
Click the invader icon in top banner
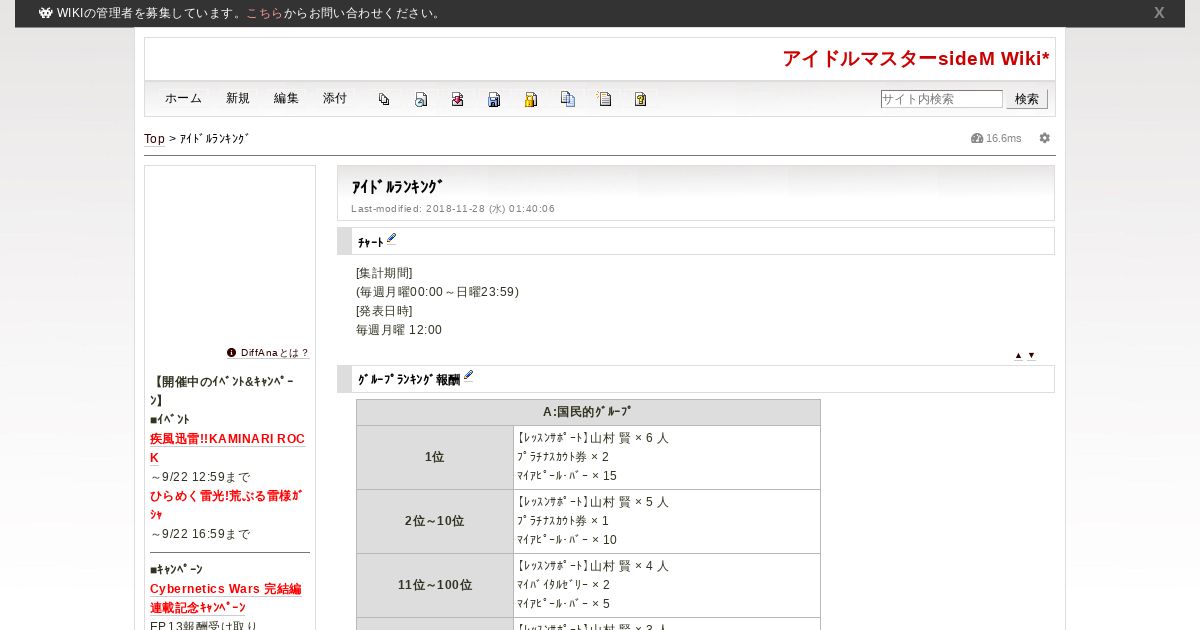46,13
